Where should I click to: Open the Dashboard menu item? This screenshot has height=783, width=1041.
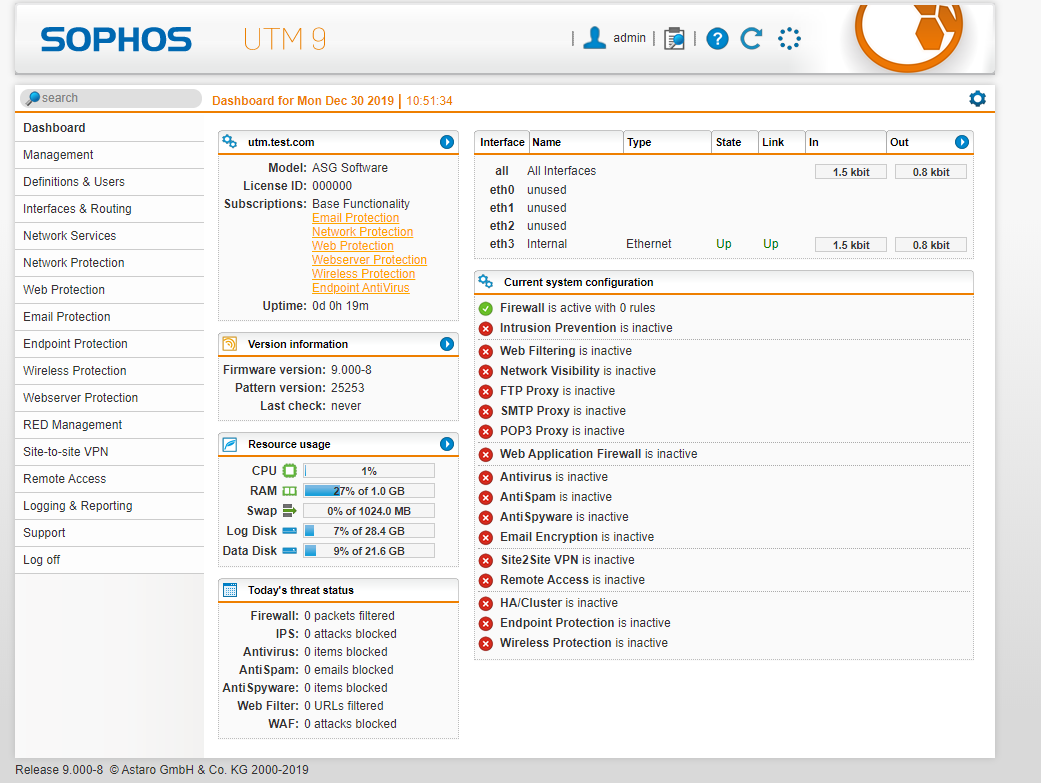tap(110, 128)
